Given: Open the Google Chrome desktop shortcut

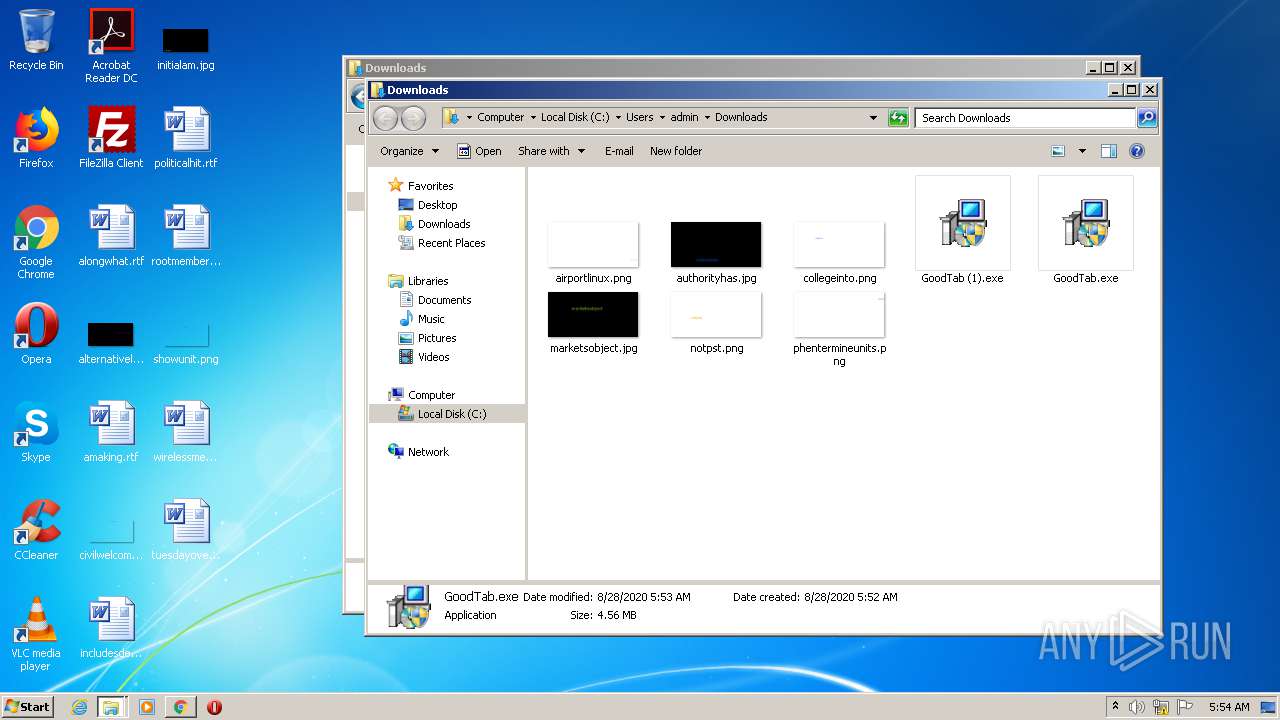Looking at the screenshot, I should tap(36, 242).
